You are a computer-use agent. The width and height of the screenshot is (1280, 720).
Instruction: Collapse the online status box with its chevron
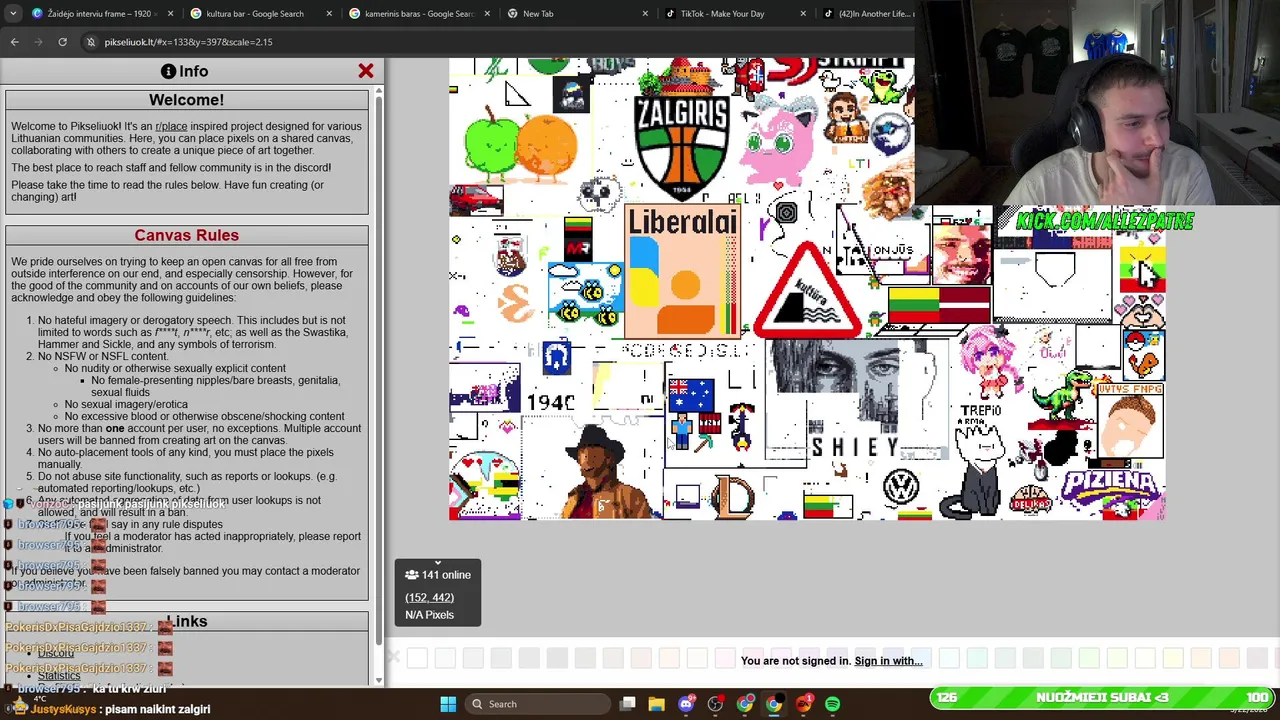(x=438, y=563)
